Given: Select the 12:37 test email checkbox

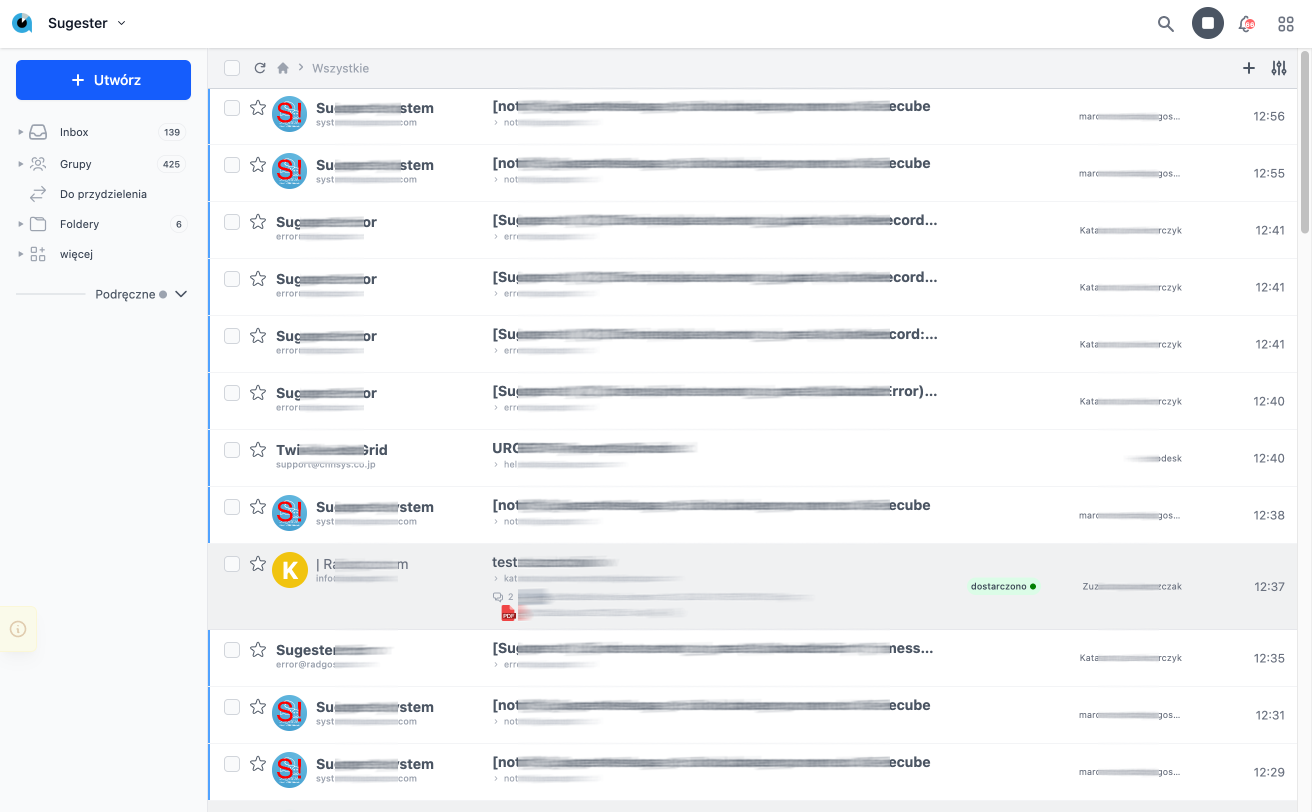Looking at the screenshot, I should coord(232,564).
